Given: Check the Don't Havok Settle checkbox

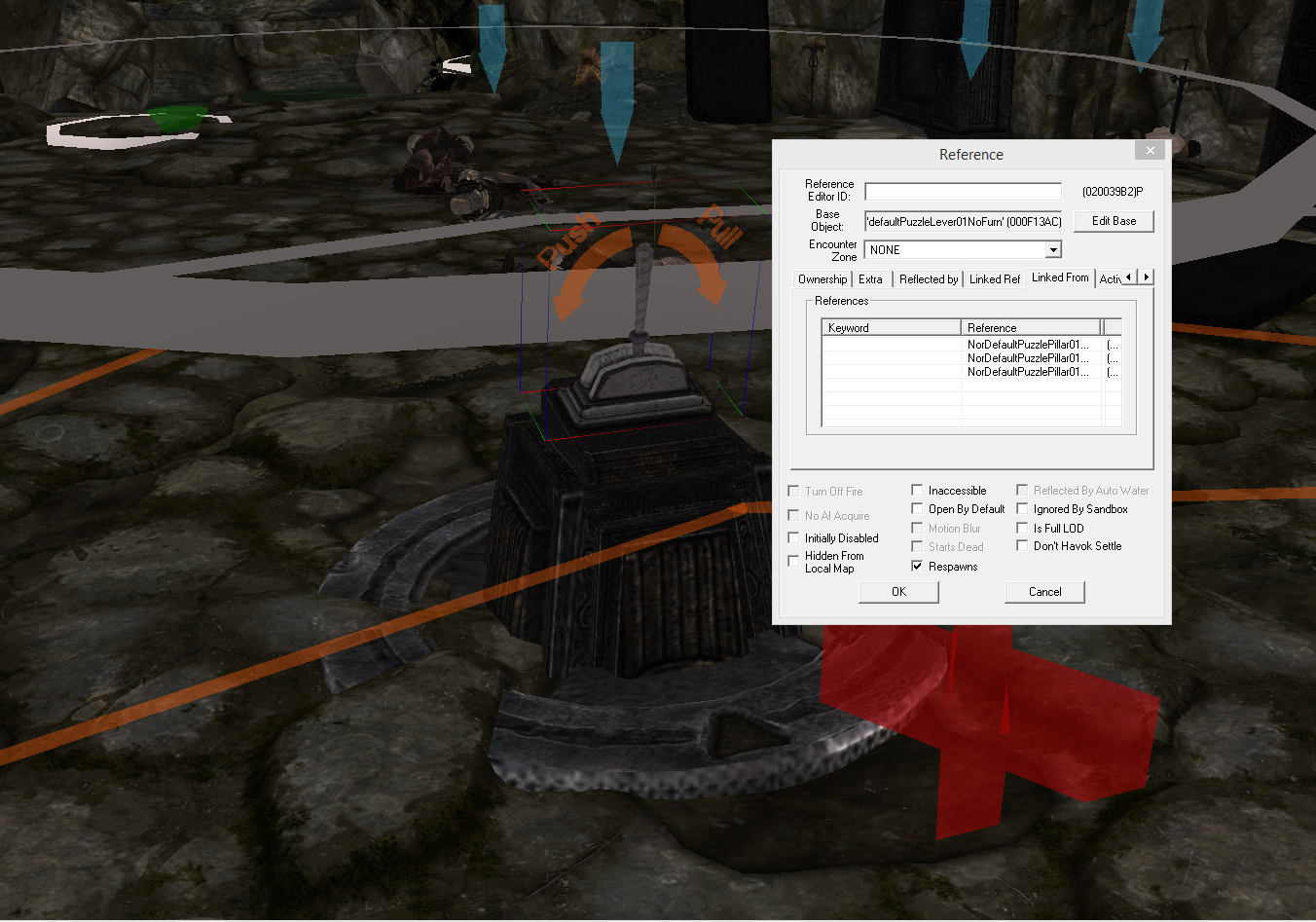Looking at the screenshot, I should pos(1022,545).
